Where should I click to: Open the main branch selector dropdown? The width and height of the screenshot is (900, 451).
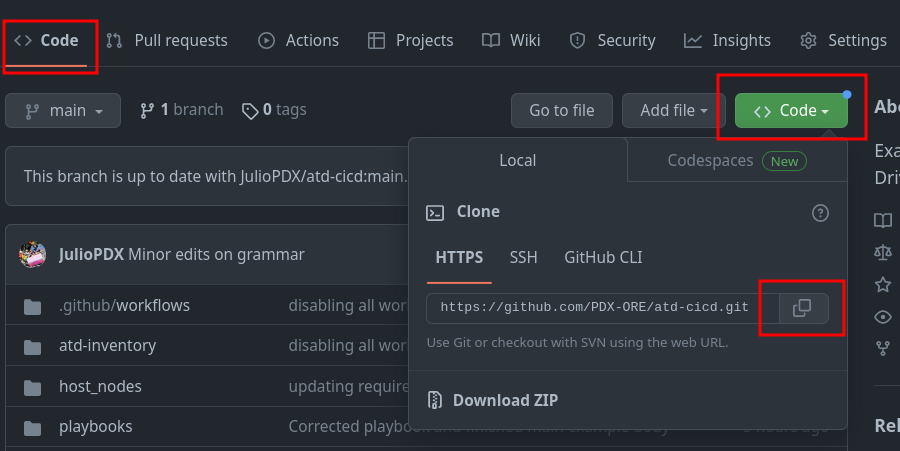(x=63, y=111)
